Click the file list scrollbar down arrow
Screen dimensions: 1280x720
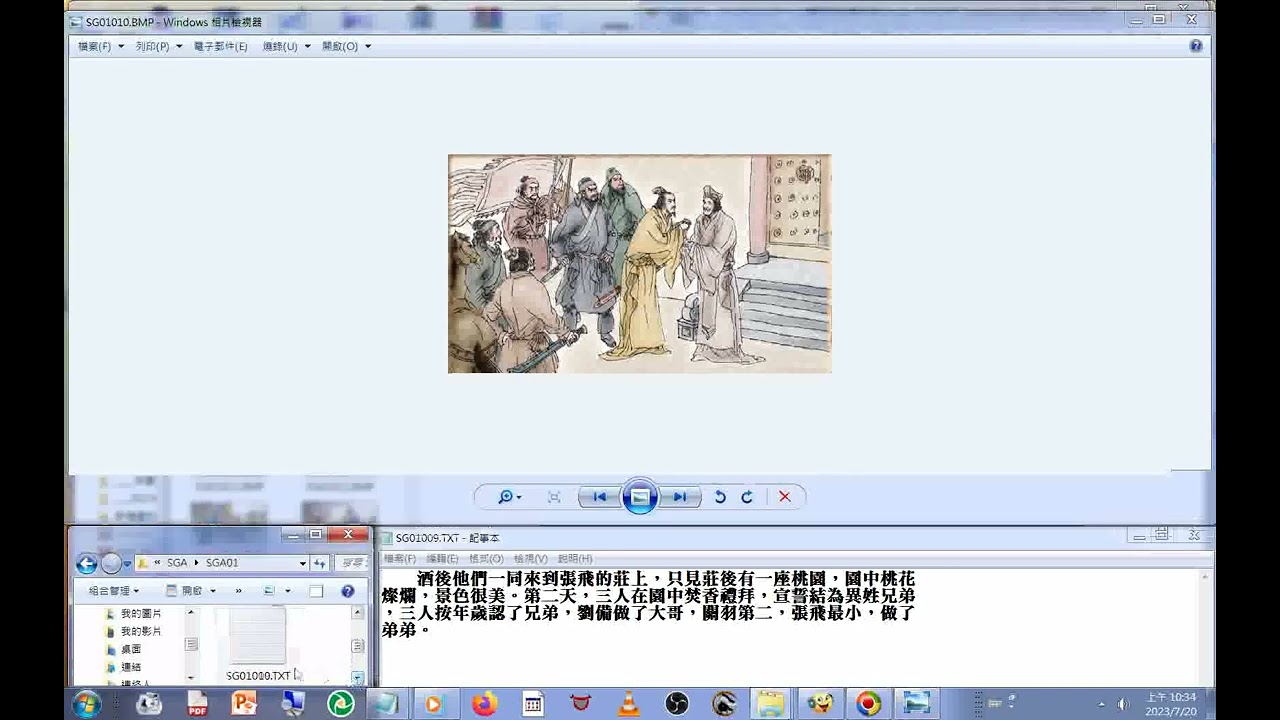coord(357,678)
